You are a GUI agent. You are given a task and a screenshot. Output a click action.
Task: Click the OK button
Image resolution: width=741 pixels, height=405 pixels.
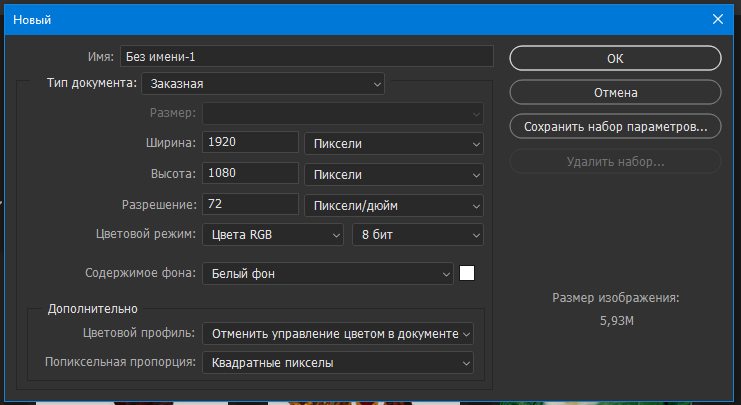tap(615, 58)
